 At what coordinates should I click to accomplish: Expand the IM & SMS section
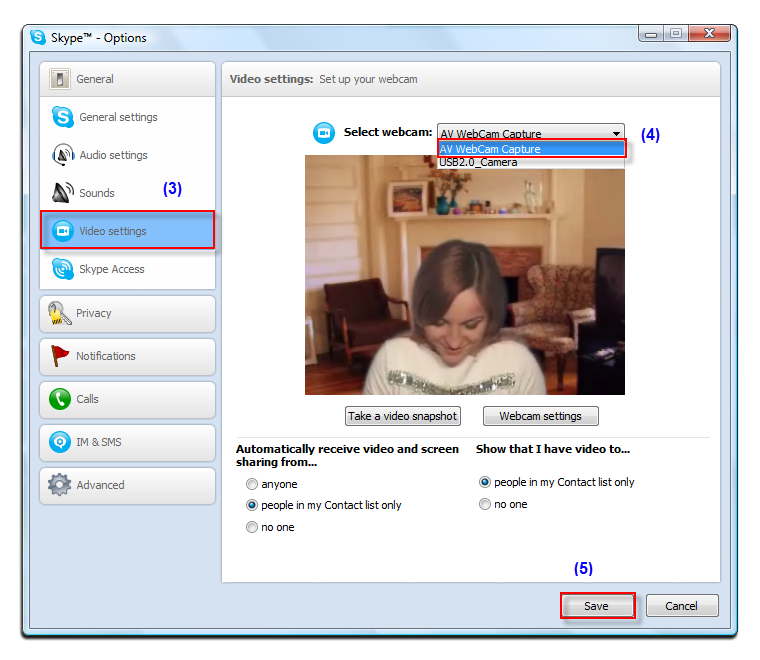(127, 442)
